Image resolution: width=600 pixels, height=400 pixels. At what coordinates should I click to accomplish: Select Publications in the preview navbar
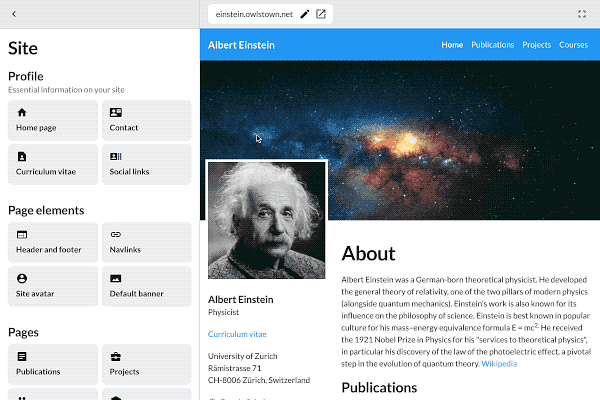(492, 45)
